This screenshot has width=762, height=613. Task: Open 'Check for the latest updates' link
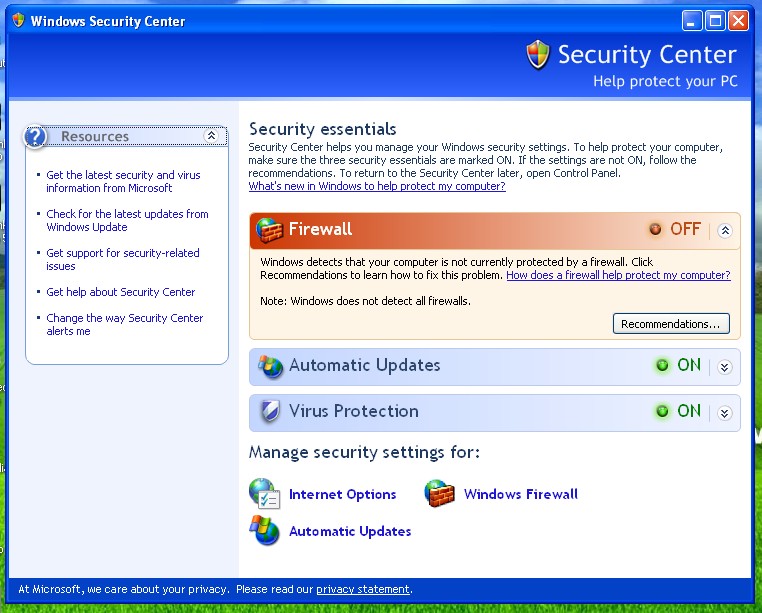coord(127,220)
